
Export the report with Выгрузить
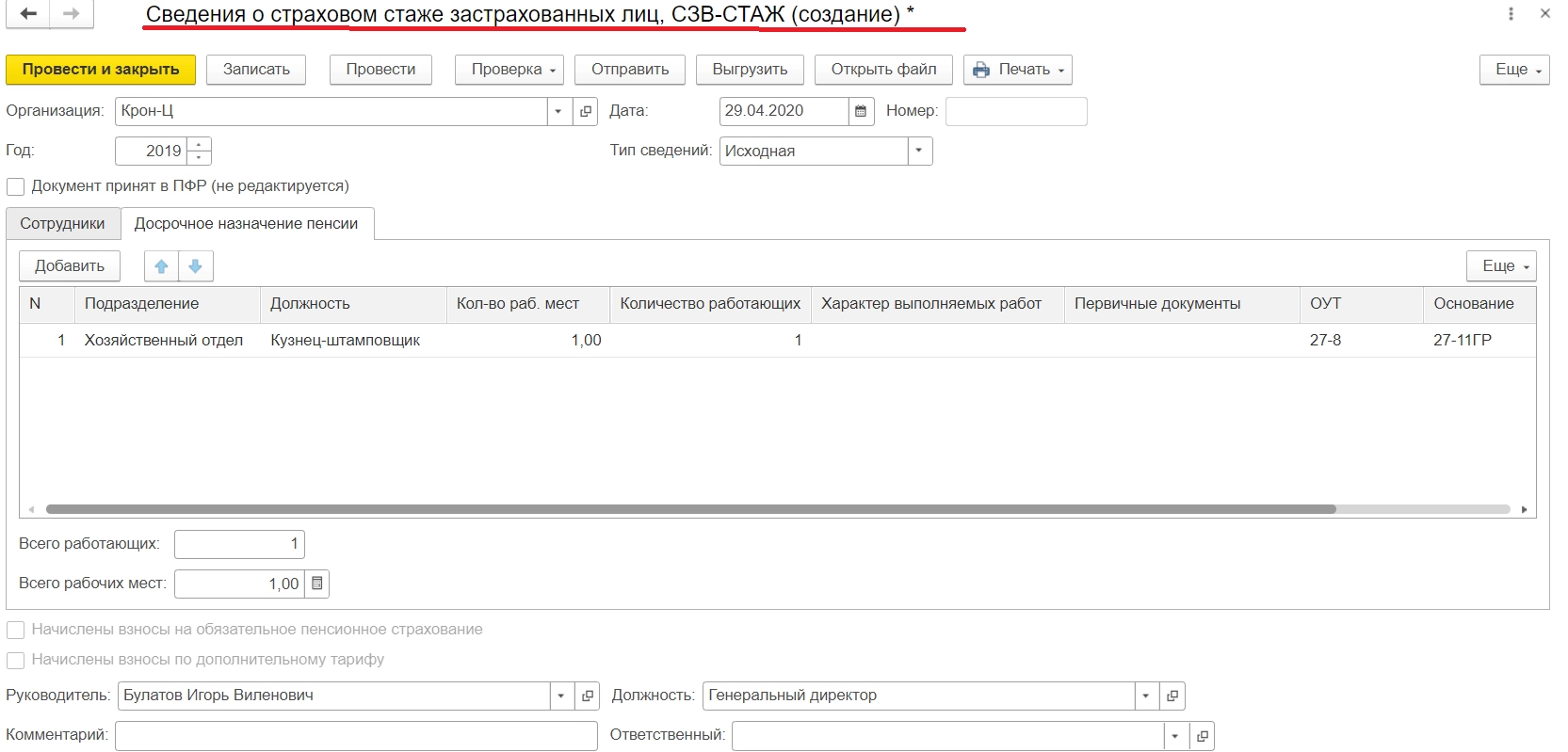click(x=750, y=70)
